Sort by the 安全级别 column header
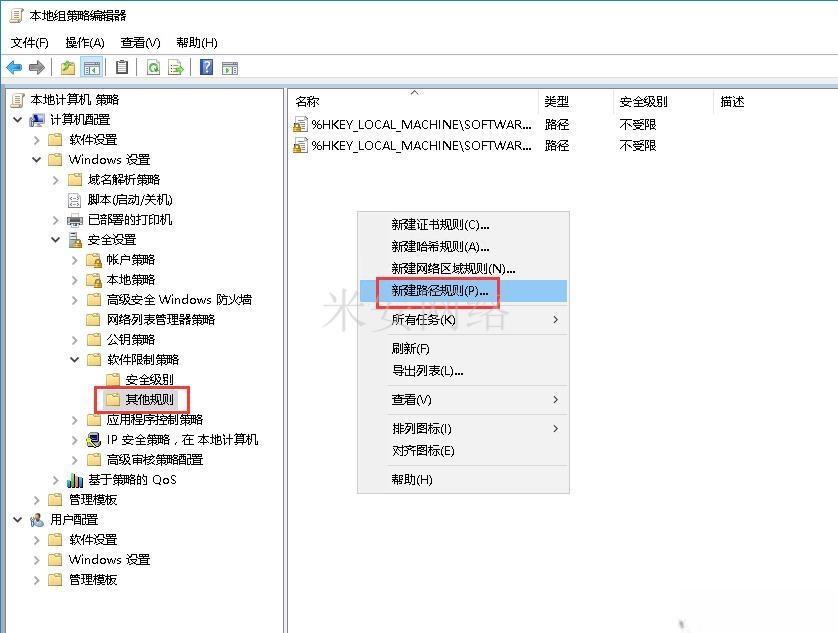838x633 pixels. pos(663,102)
